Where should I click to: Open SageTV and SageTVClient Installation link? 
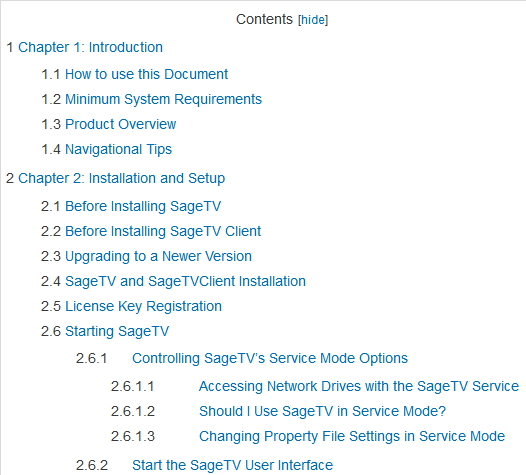(185, 281)
